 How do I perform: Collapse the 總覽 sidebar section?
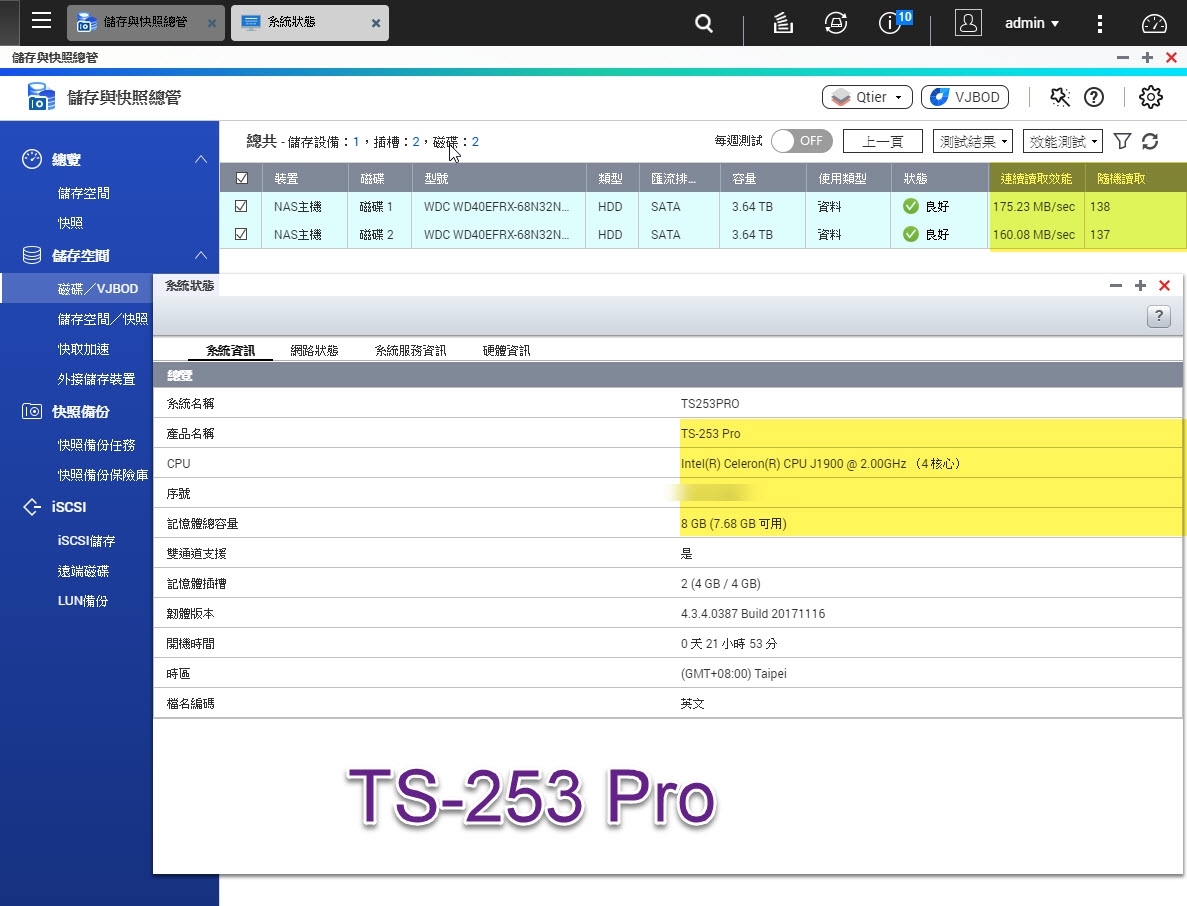(x=201, y=159)
